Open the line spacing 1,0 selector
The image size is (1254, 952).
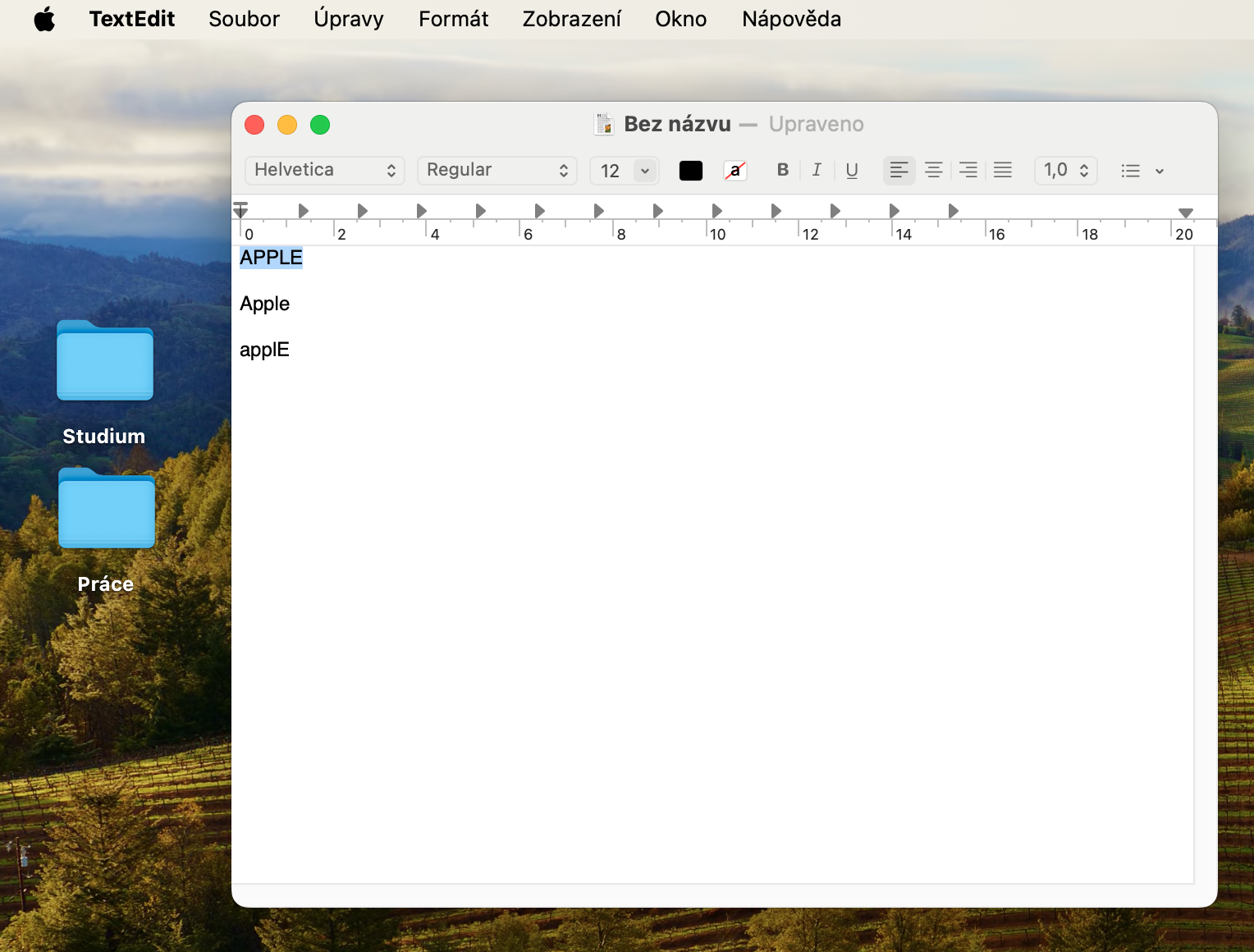tap(1065, 170)
